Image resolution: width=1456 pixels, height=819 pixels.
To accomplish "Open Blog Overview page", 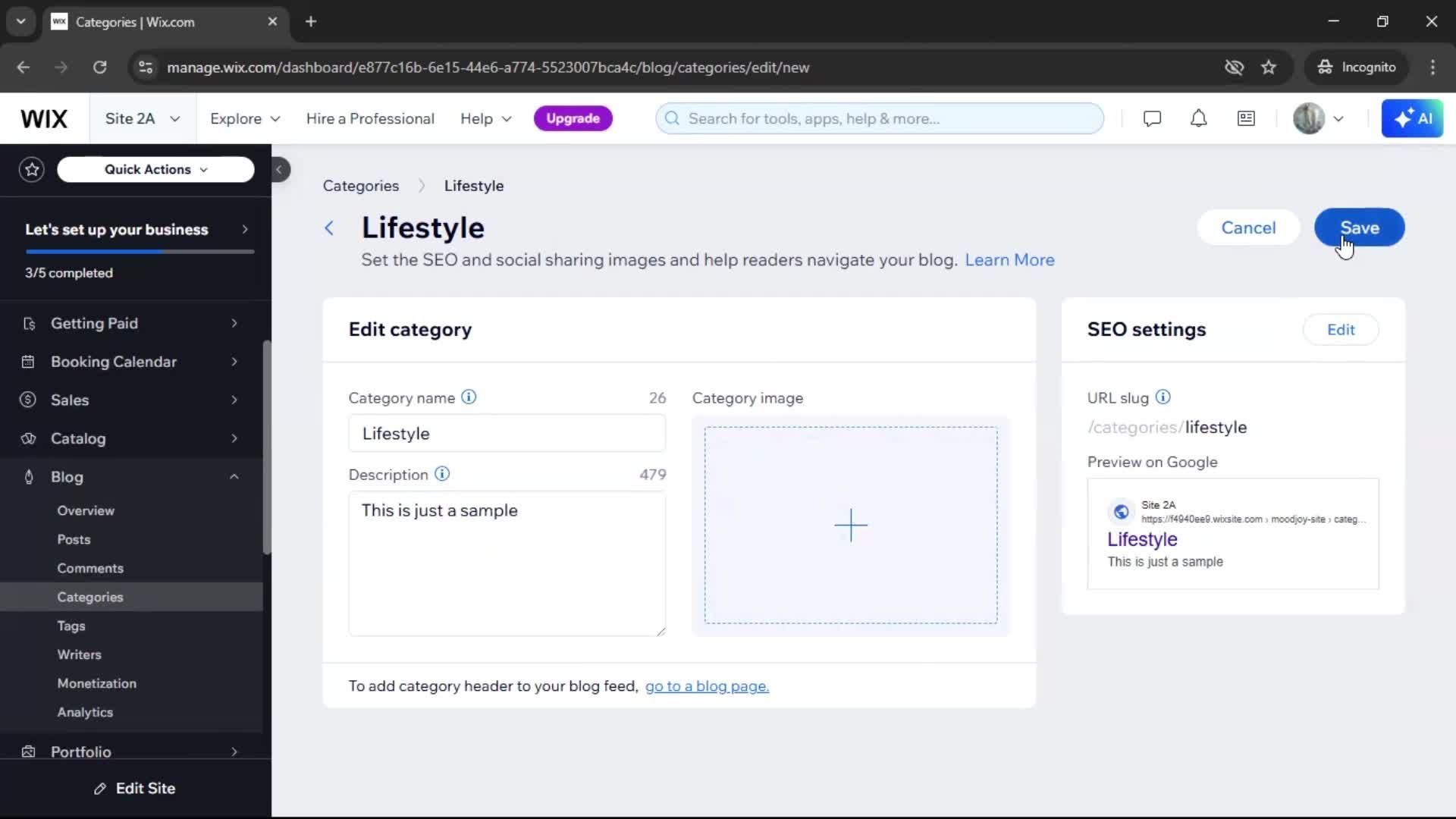I will [x=86, y=510].
